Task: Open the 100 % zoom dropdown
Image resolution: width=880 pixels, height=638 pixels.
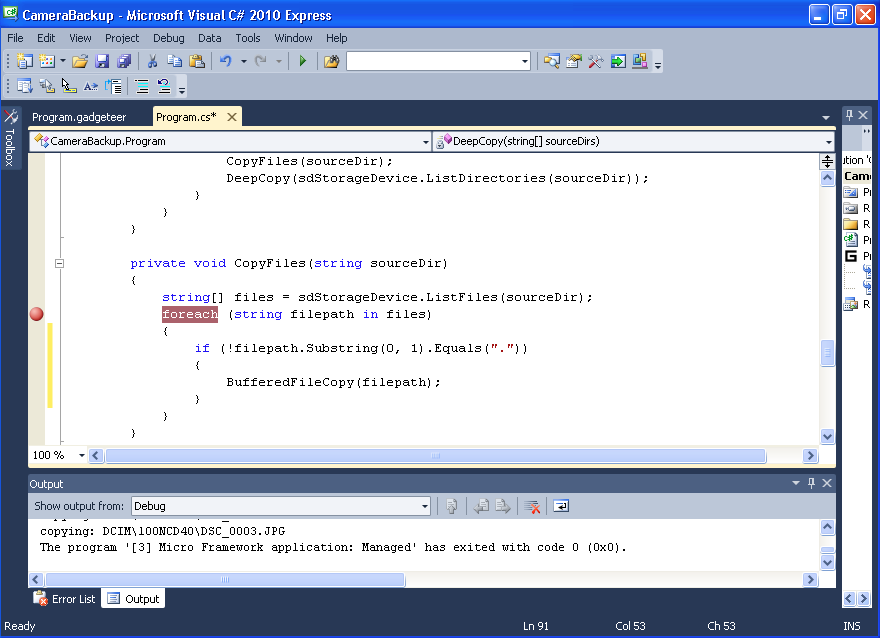Action: click(81, 455)
